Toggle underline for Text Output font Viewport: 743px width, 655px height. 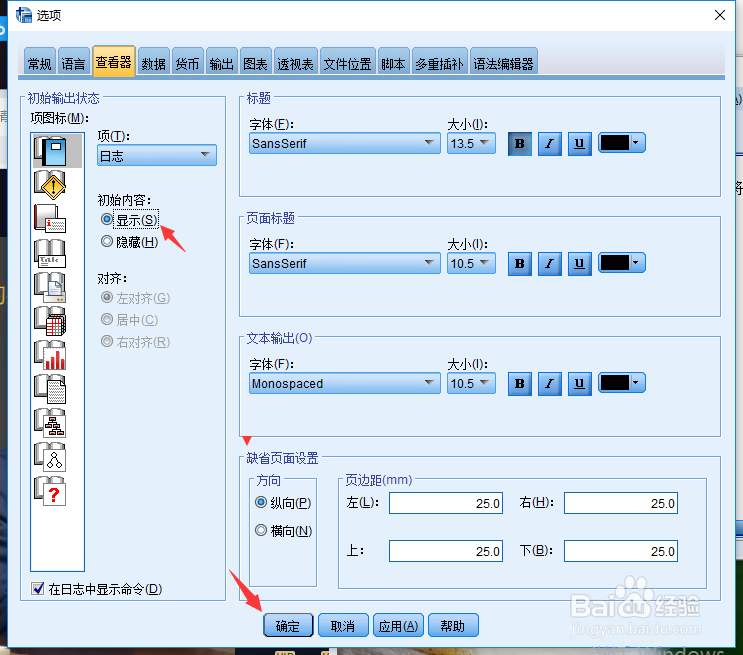579,383
